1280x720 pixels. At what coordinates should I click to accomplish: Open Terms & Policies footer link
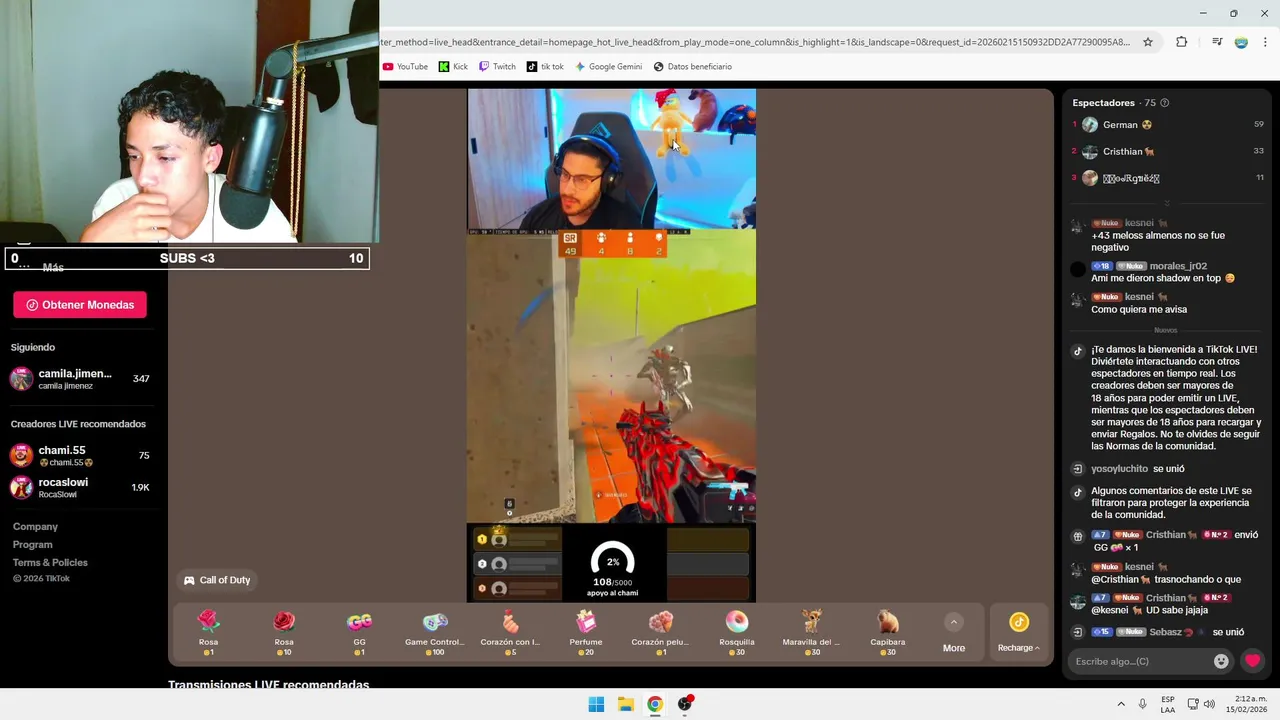50,563
